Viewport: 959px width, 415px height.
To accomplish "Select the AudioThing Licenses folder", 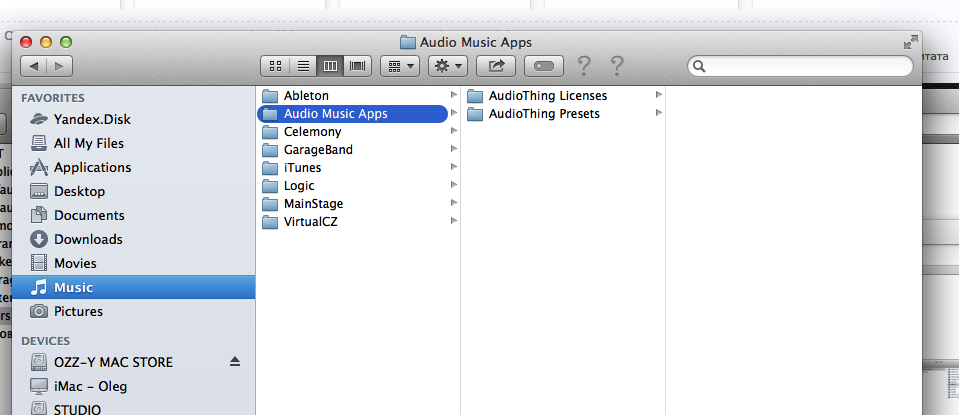I will click(558, 95).
